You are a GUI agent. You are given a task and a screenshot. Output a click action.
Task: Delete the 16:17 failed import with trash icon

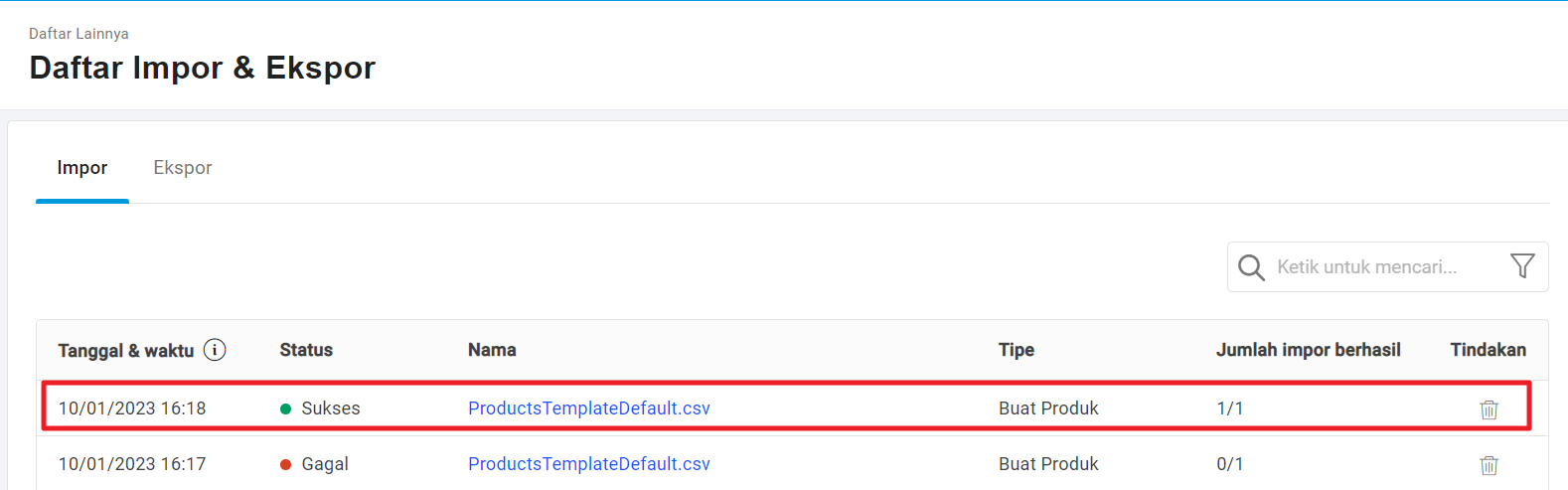coord(1489,465)
